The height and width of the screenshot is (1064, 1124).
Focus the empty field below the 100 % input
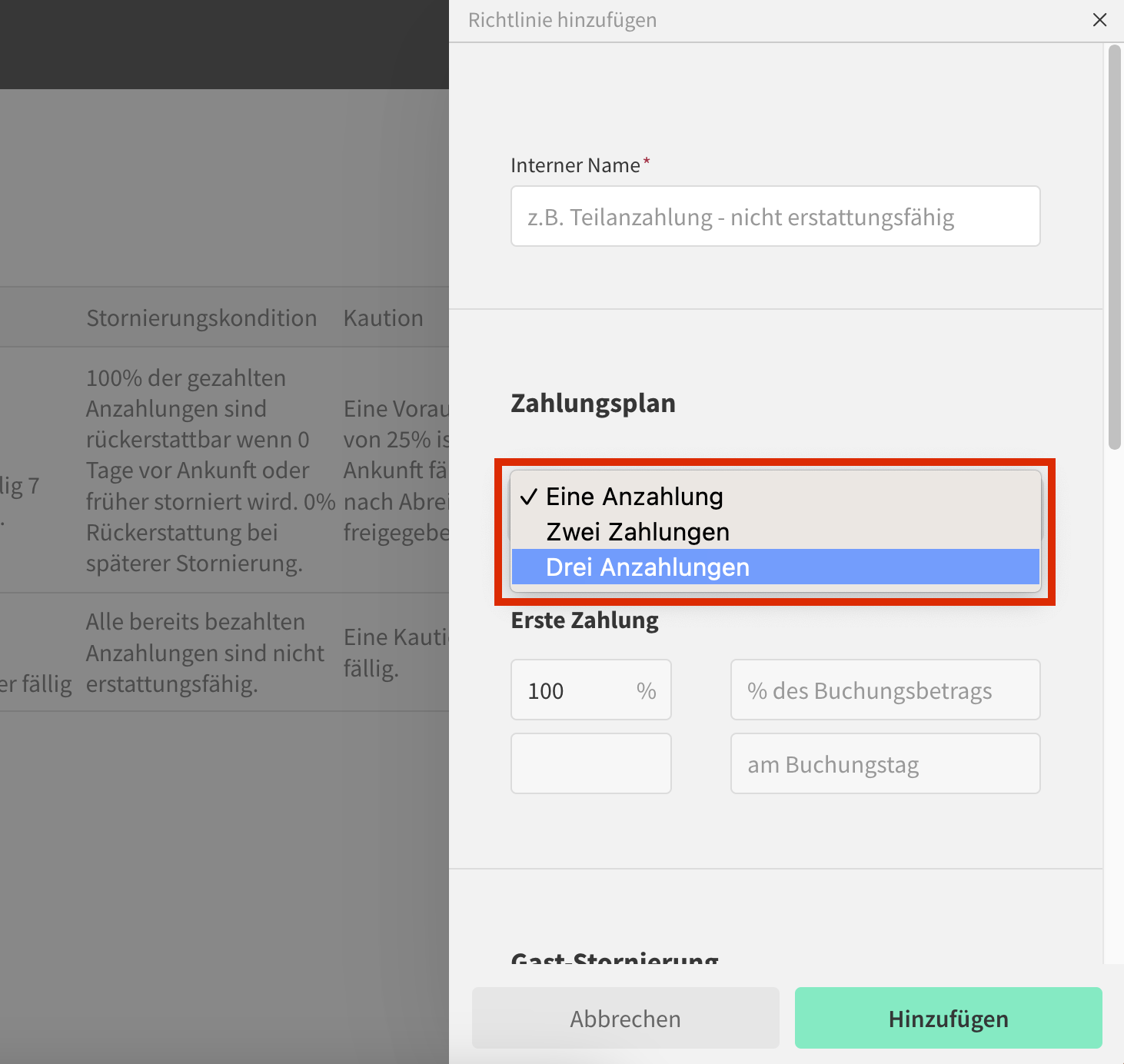[x=590, y=764]
